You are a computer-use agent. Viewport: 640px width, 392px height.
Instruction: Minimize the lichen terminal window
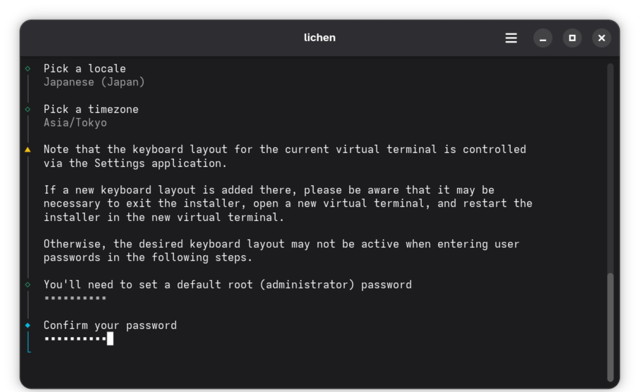543,38
